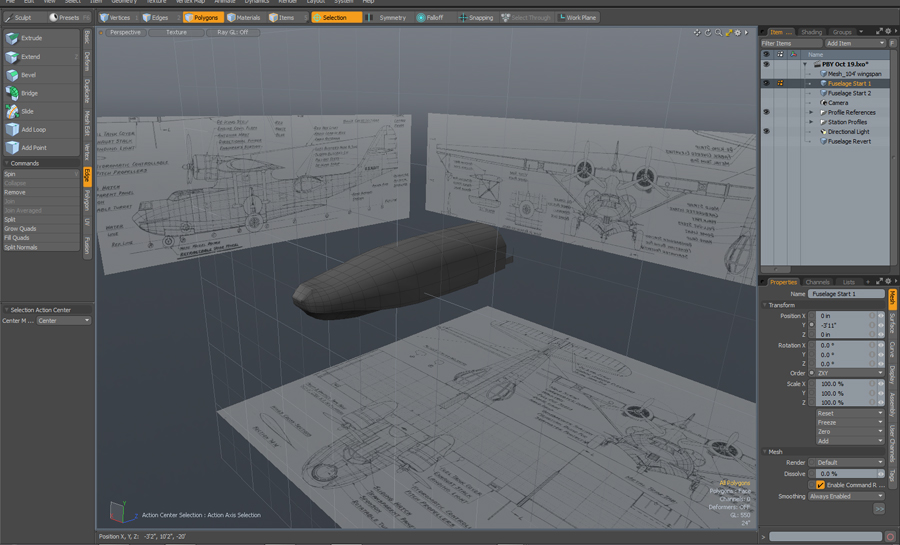Image resolution: width=900 pixels, height=545 pixels.
Task: Open the Item list panel gear settings
Action: click(888, 31)
